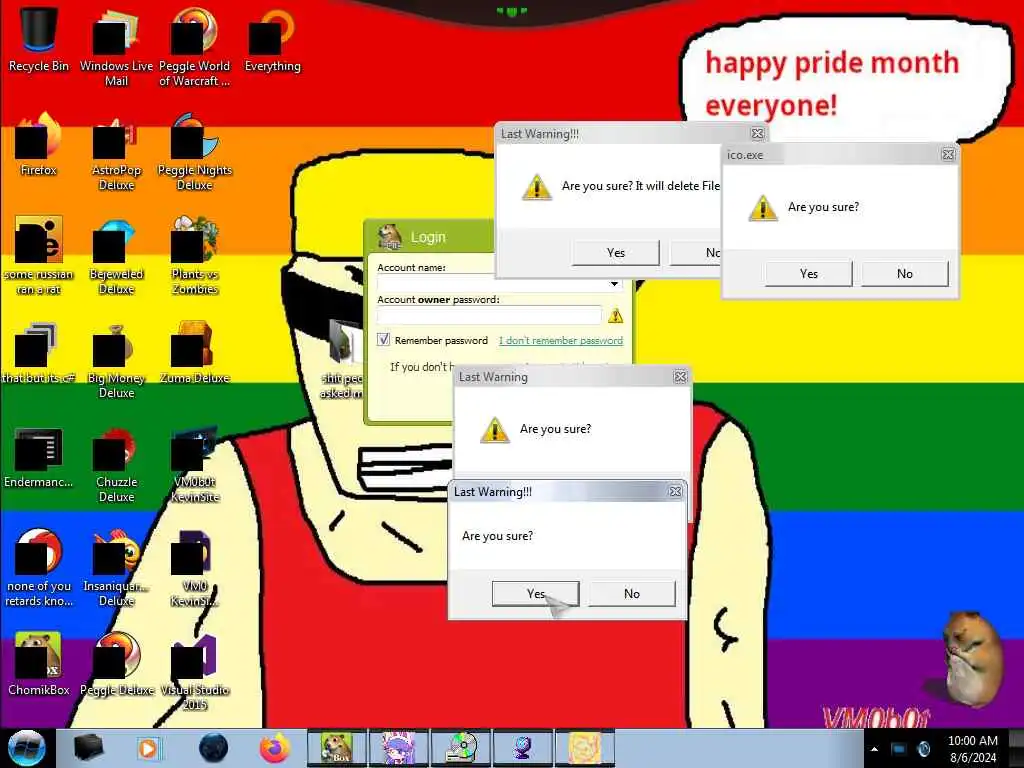Select the Insaniquarium Deluxe desktop icon
This screenshot has height=768, width=1024.
[x=116, y=568]
